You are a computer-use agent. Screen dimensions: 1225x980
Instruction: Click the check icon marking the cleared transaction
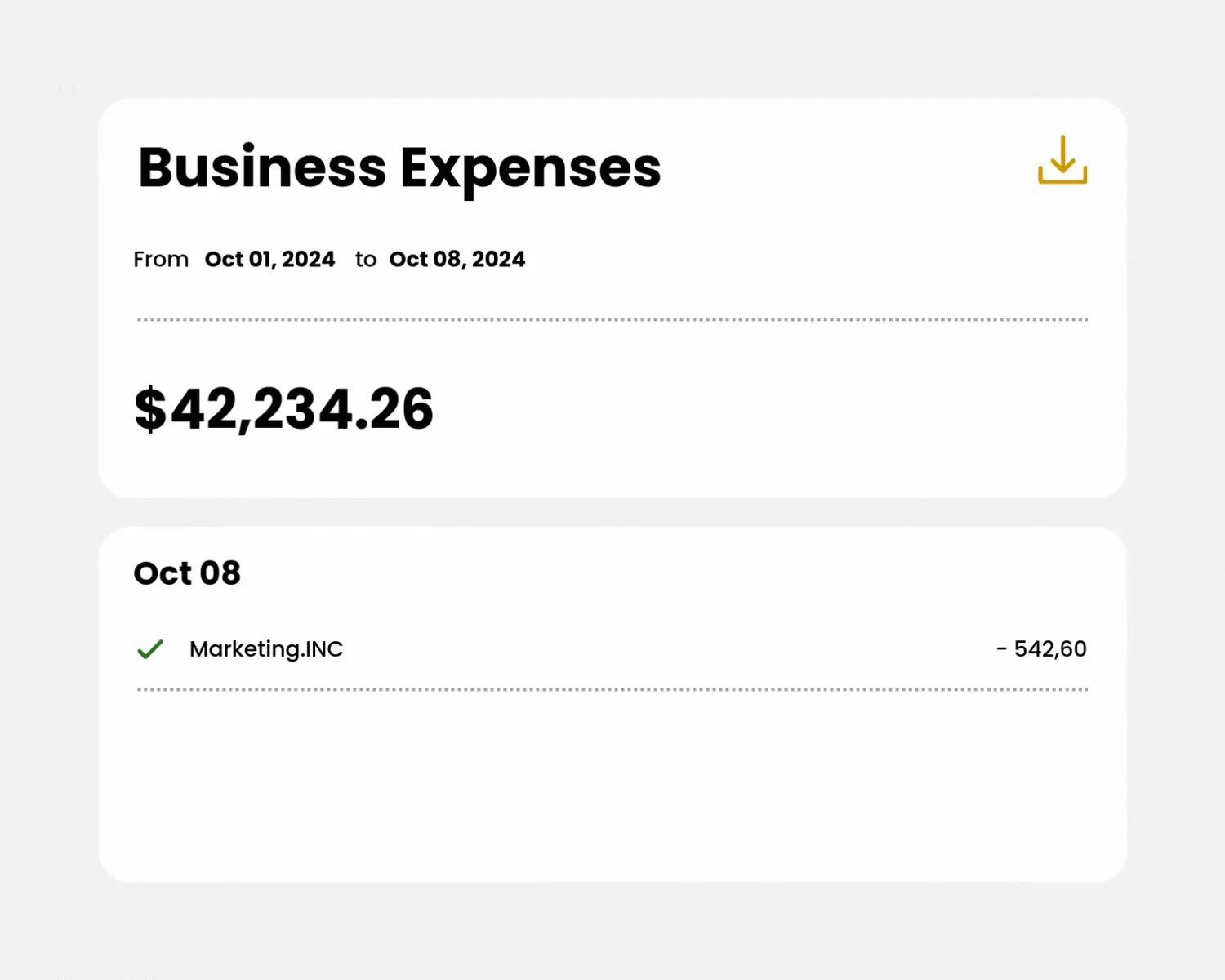pos(150,649)
